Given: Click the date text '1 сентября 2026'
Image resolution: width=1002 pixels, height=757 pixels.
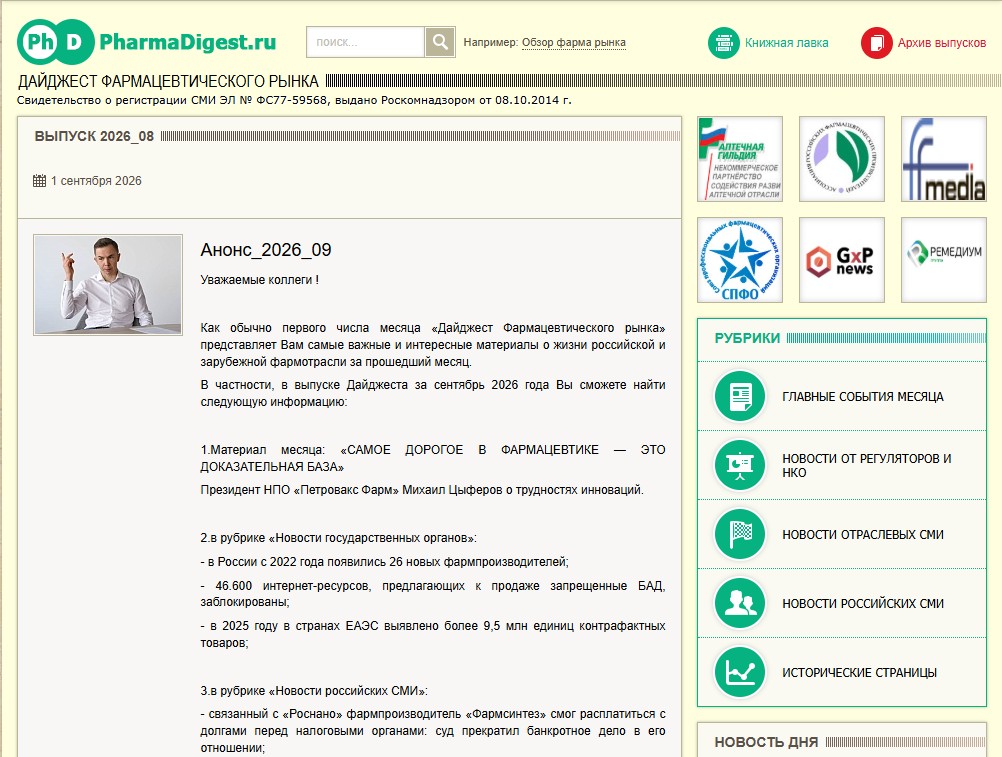Looking at the screenshot, I should coord(96,181).
